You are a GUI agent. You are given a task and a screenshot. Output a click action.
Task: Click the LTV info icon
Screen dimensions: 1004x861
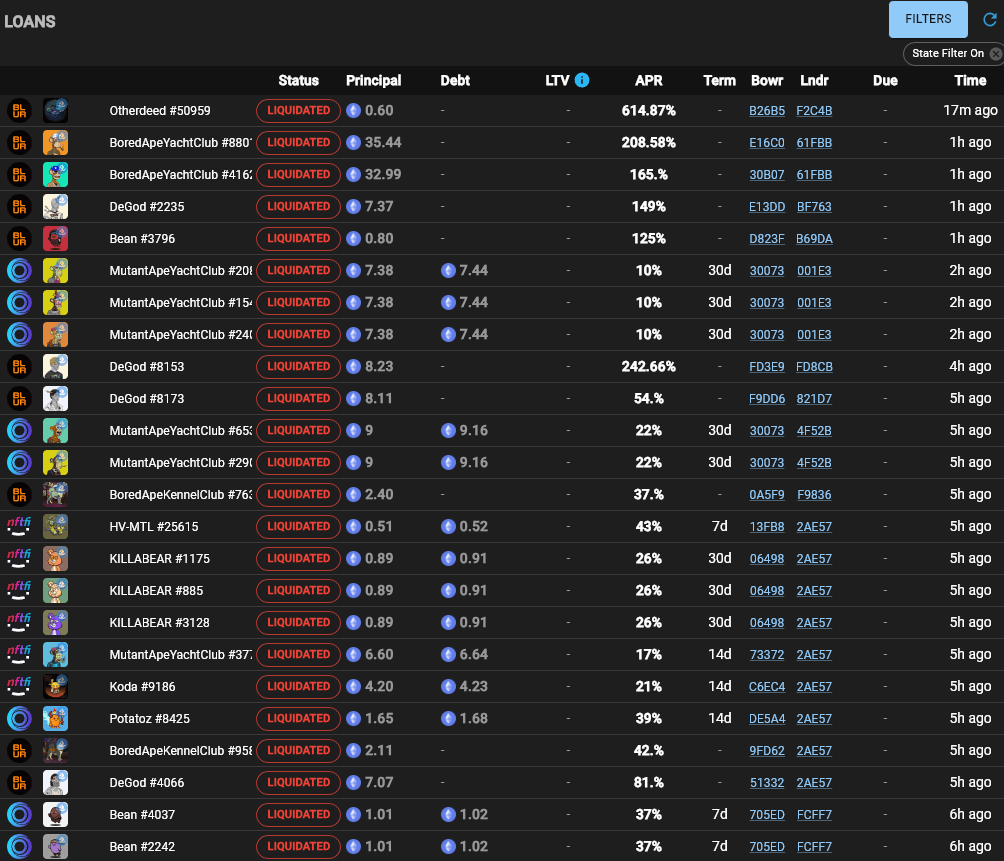point(582,80)
